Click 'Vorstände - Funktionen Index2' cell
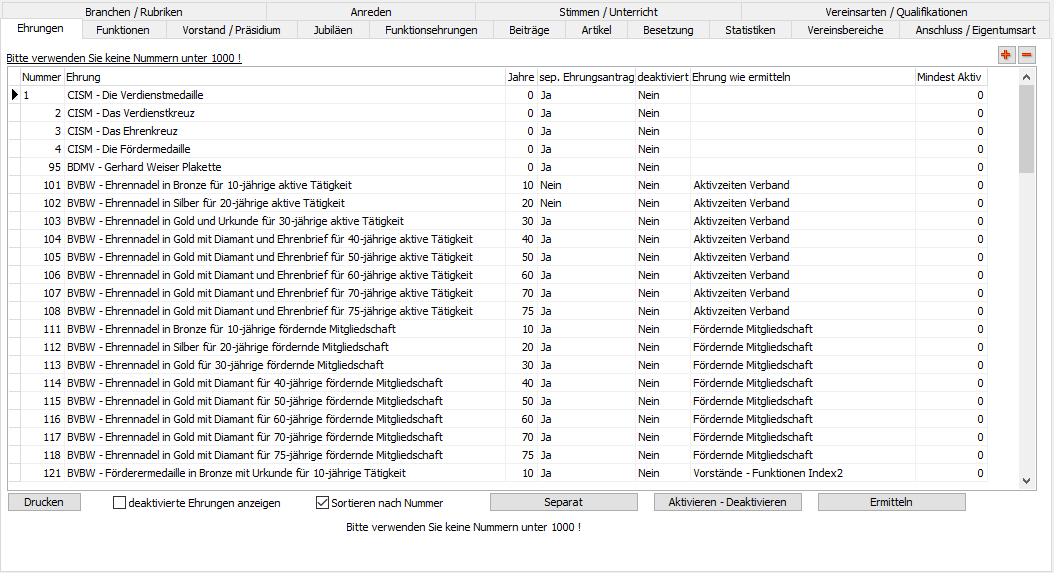1054x573 pixels. pos(803,473)
